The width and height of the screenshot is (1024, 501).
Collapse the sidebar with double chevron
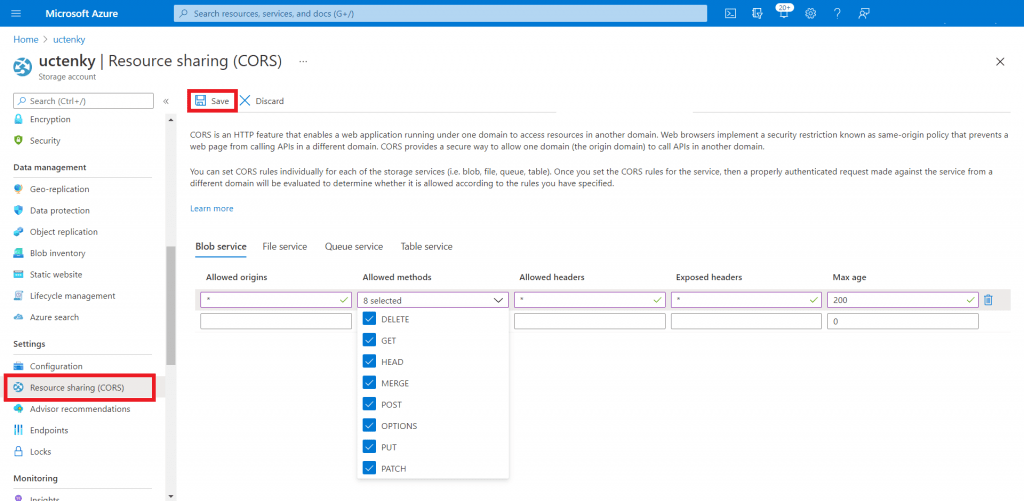click(166, 101)
